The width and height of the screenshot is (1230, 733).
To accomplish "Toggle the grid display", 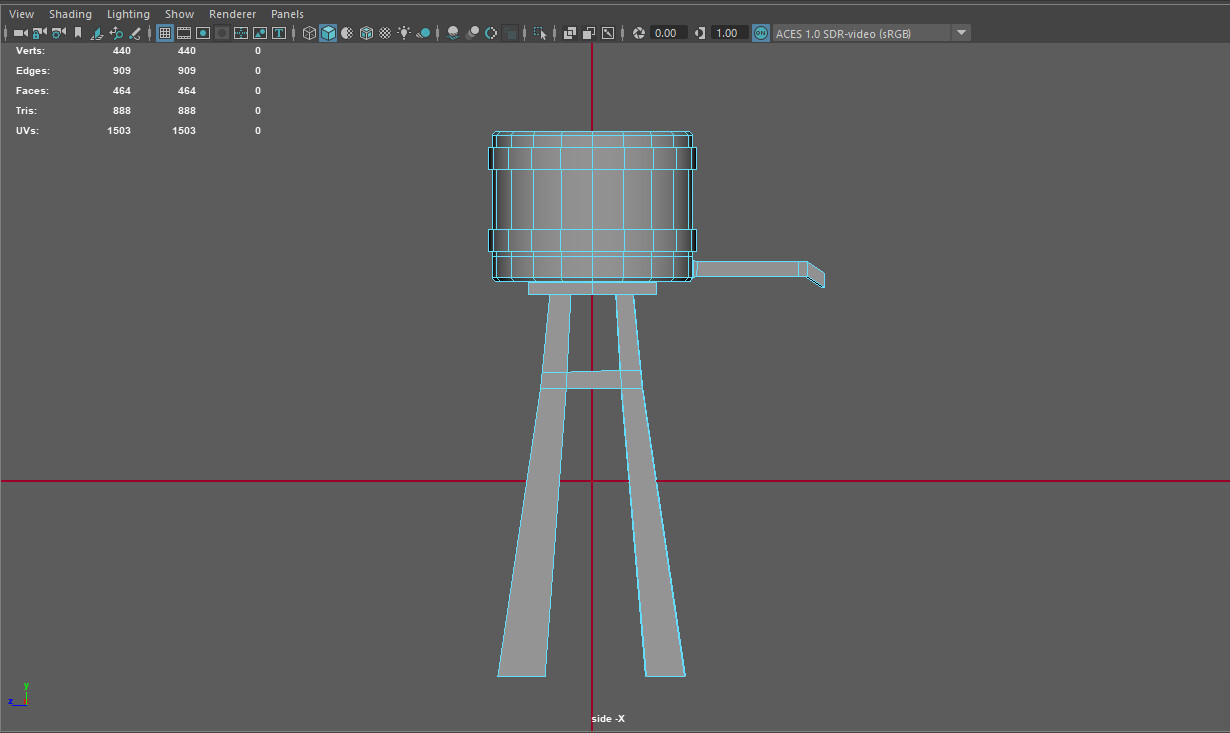I will tap(165, 33).
